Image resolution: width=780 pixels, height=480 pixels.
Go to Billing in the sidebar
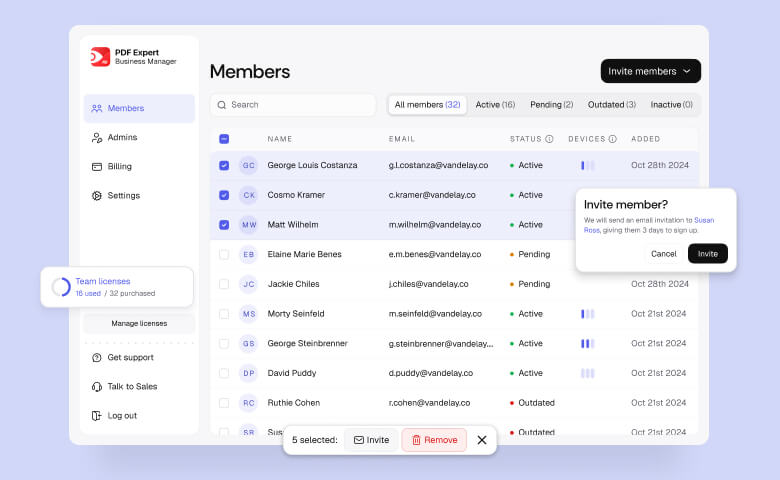pos(139,167)
